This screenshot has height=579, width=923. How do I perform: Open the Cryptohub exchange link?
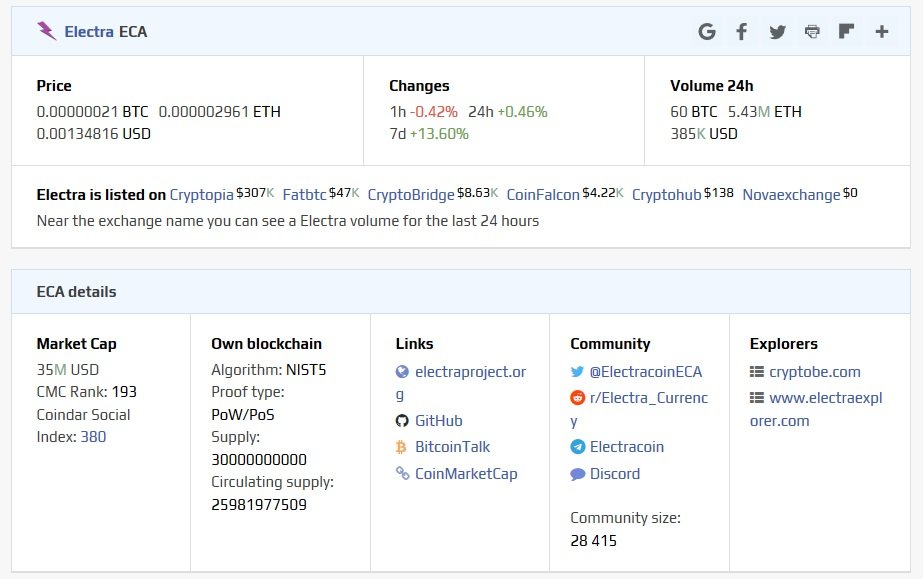coord(666,195)
